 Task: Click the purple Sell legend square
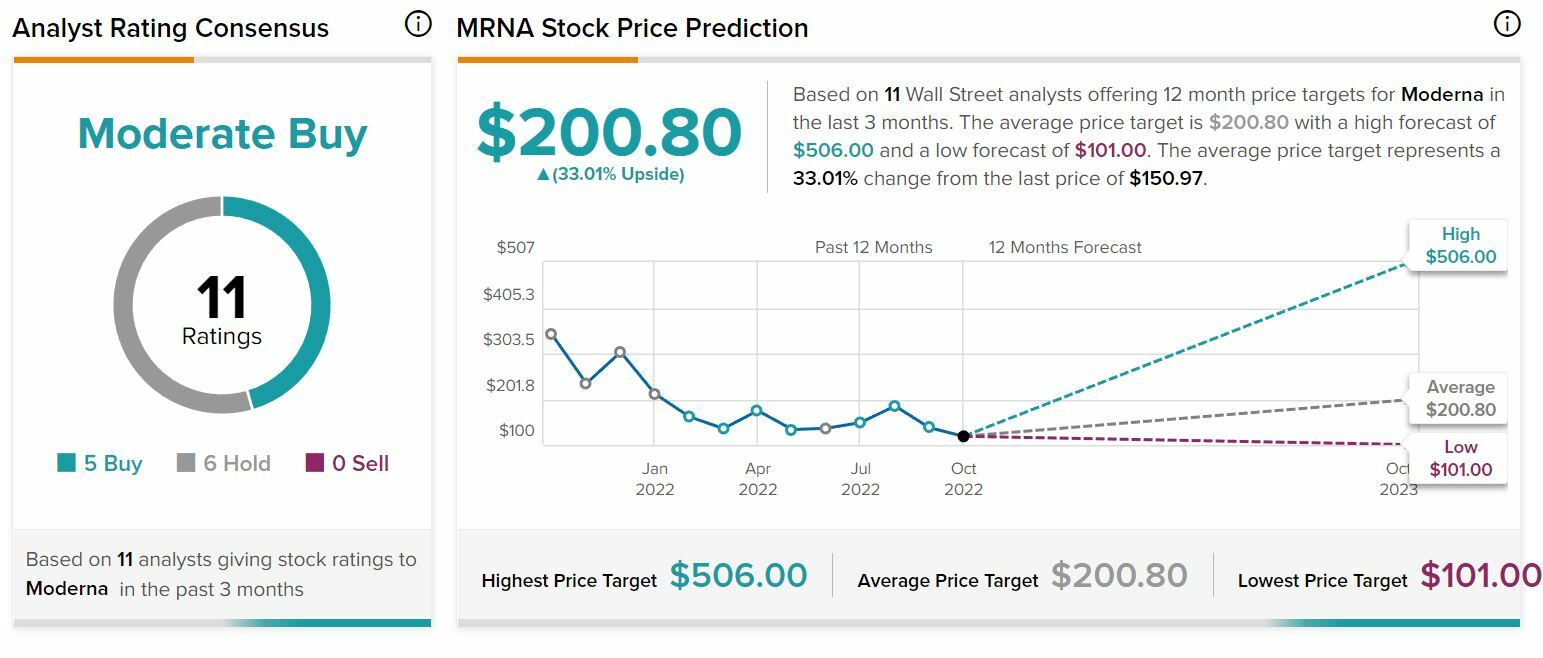coord(314,463)
